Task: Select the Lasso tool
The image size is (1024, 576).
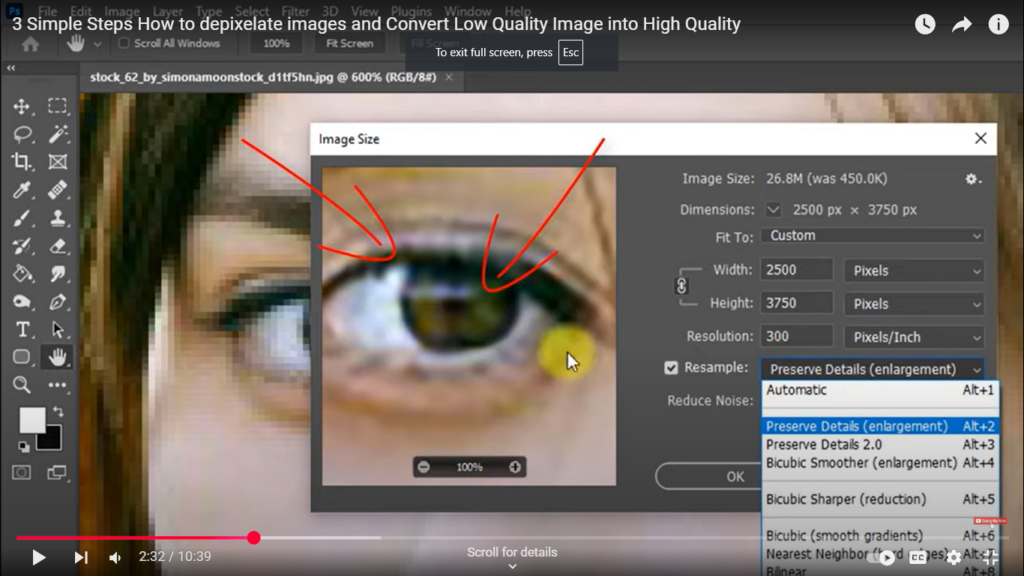Action: (22, 134)
